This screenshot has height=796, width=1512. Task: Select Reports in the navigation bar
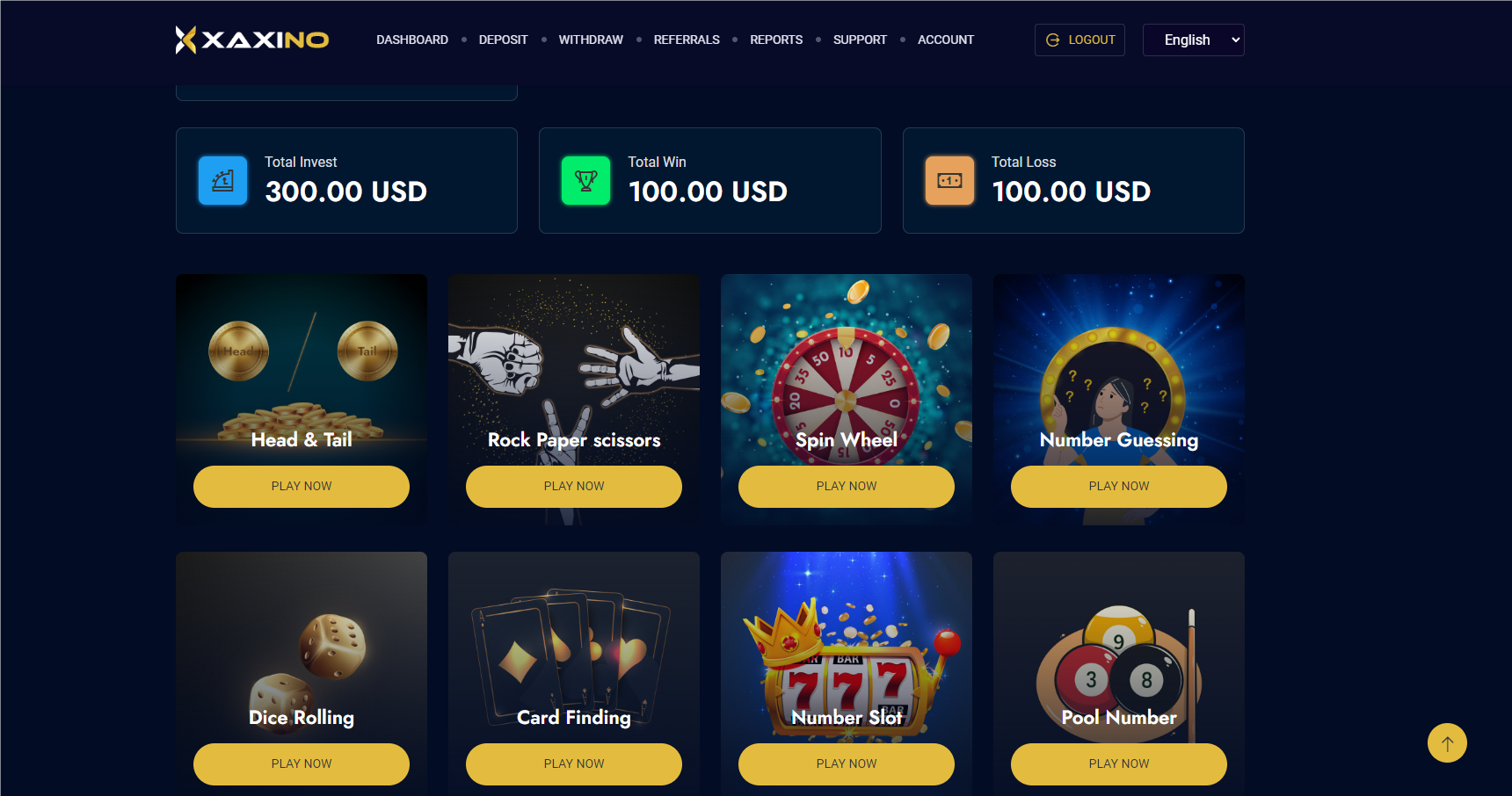776,40
